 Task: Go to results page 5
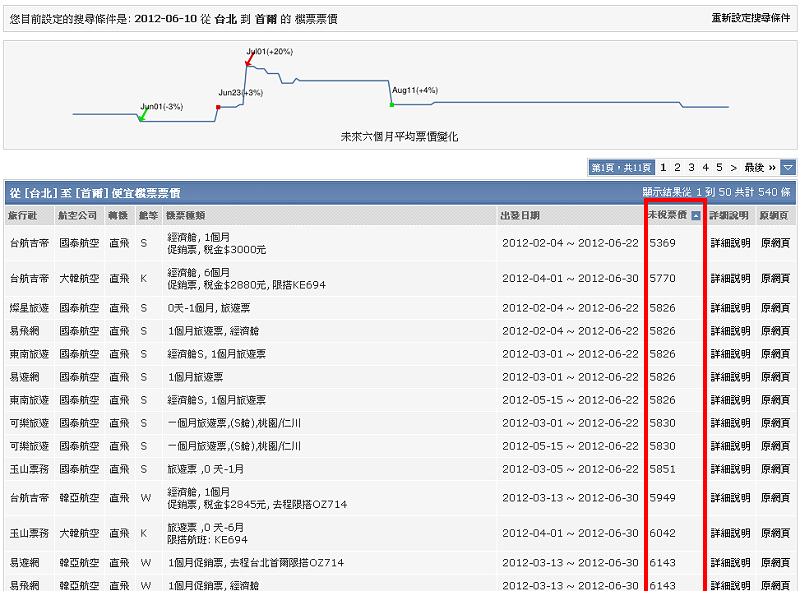click(x=719, y=167)
